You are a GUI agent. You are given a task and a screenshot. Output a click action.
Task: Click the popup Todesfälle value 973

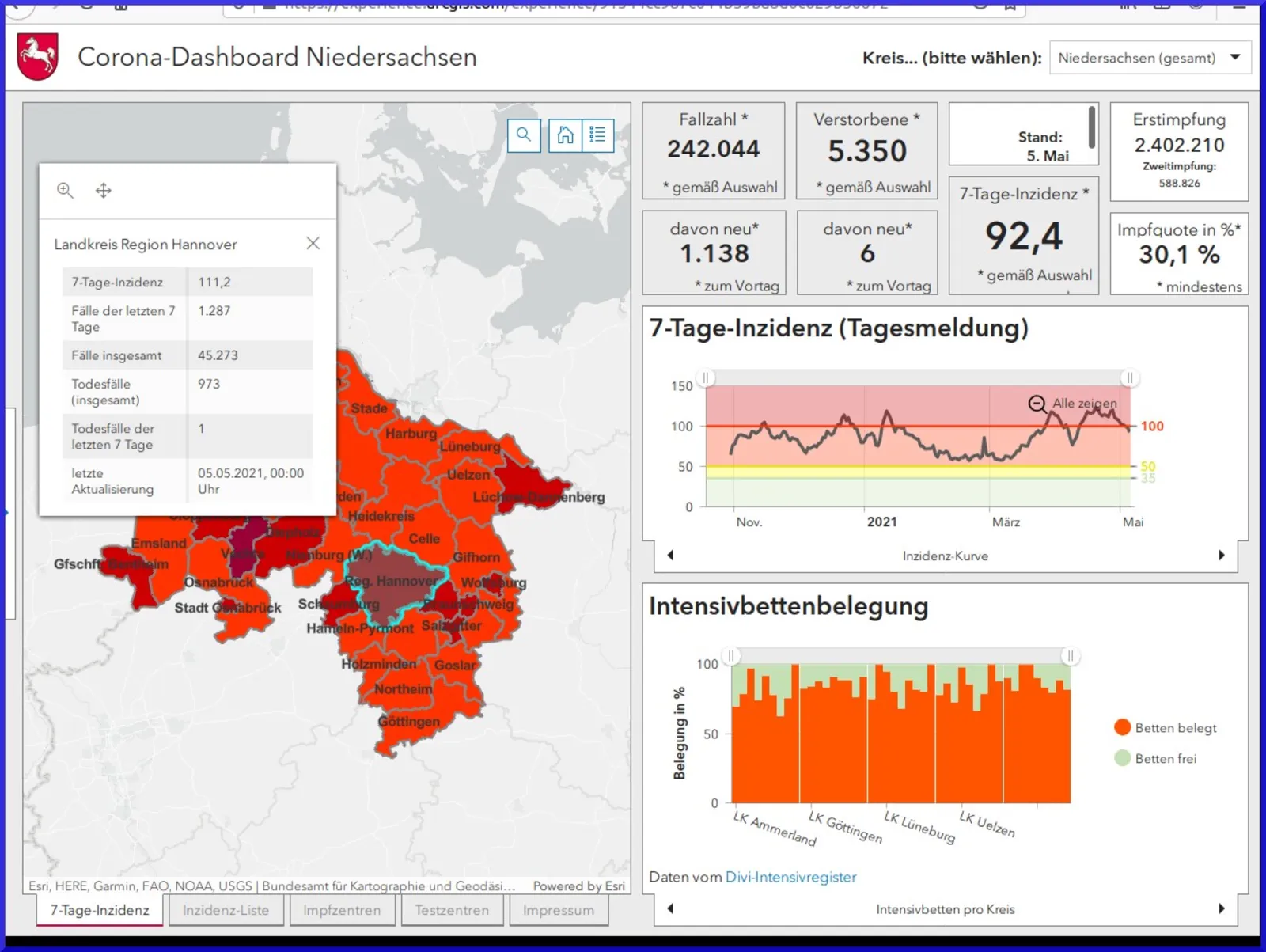[x=209, y=384]
